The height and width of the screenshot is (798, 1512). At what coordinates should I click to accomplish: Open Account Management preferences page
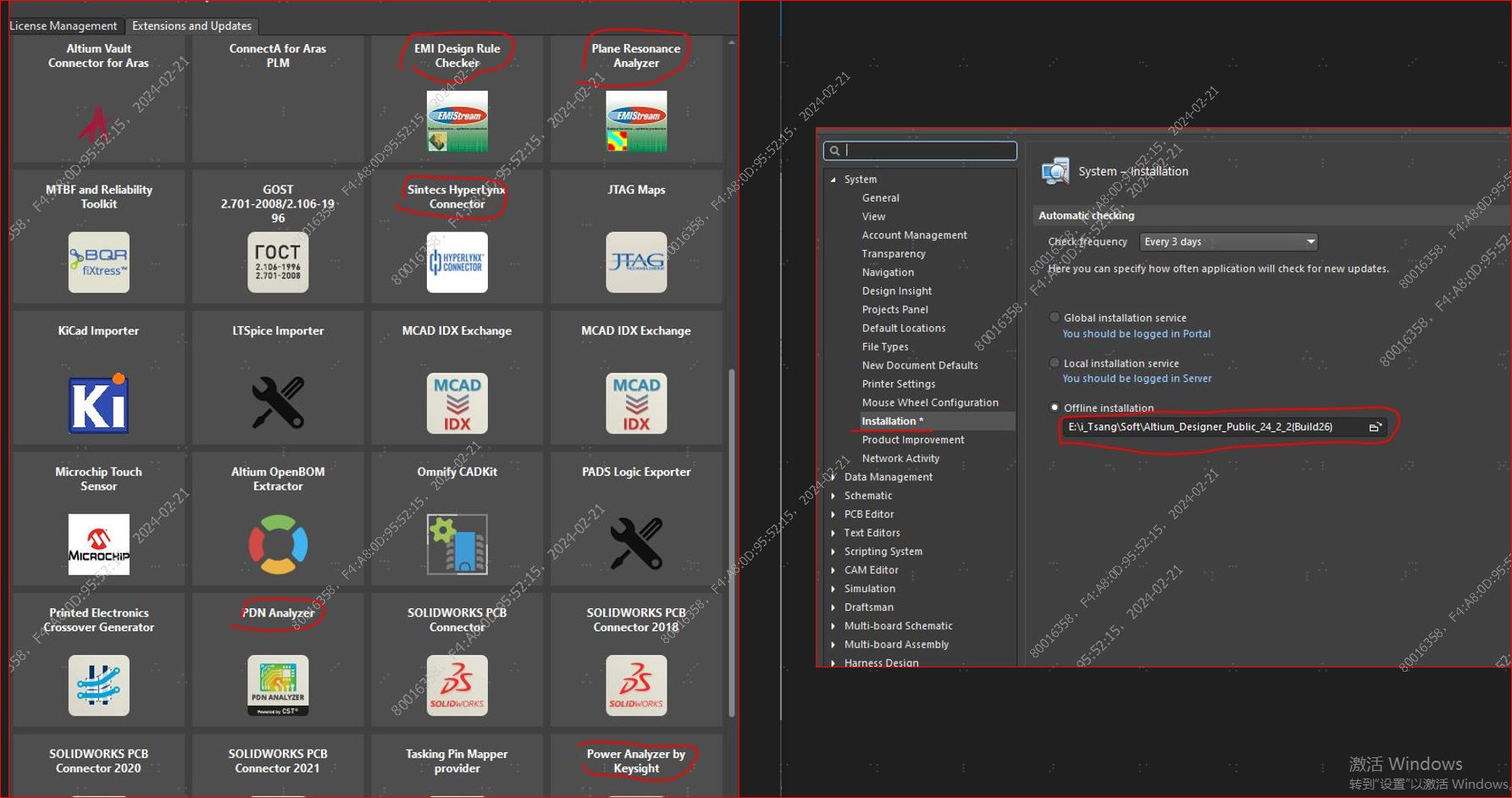[x=914, y=235]
